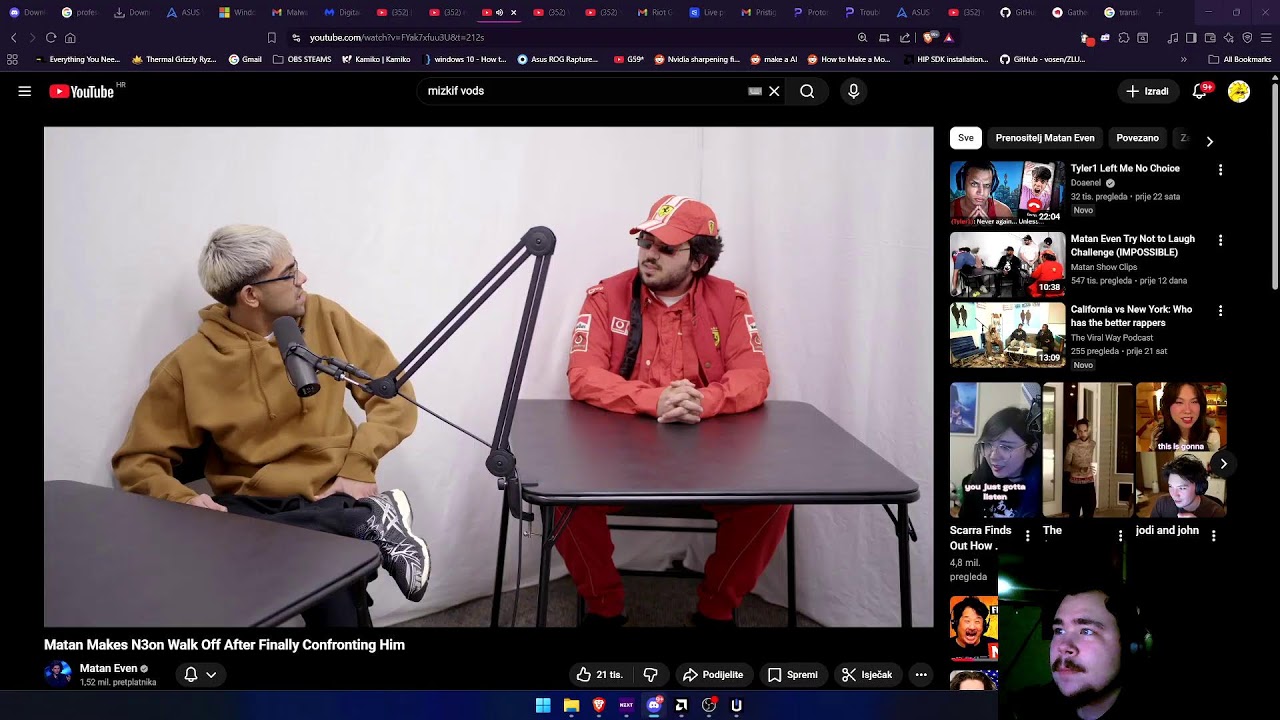1280x720 pixels.
Task: Open the jodi and john short
Action: coord(1181,450)
